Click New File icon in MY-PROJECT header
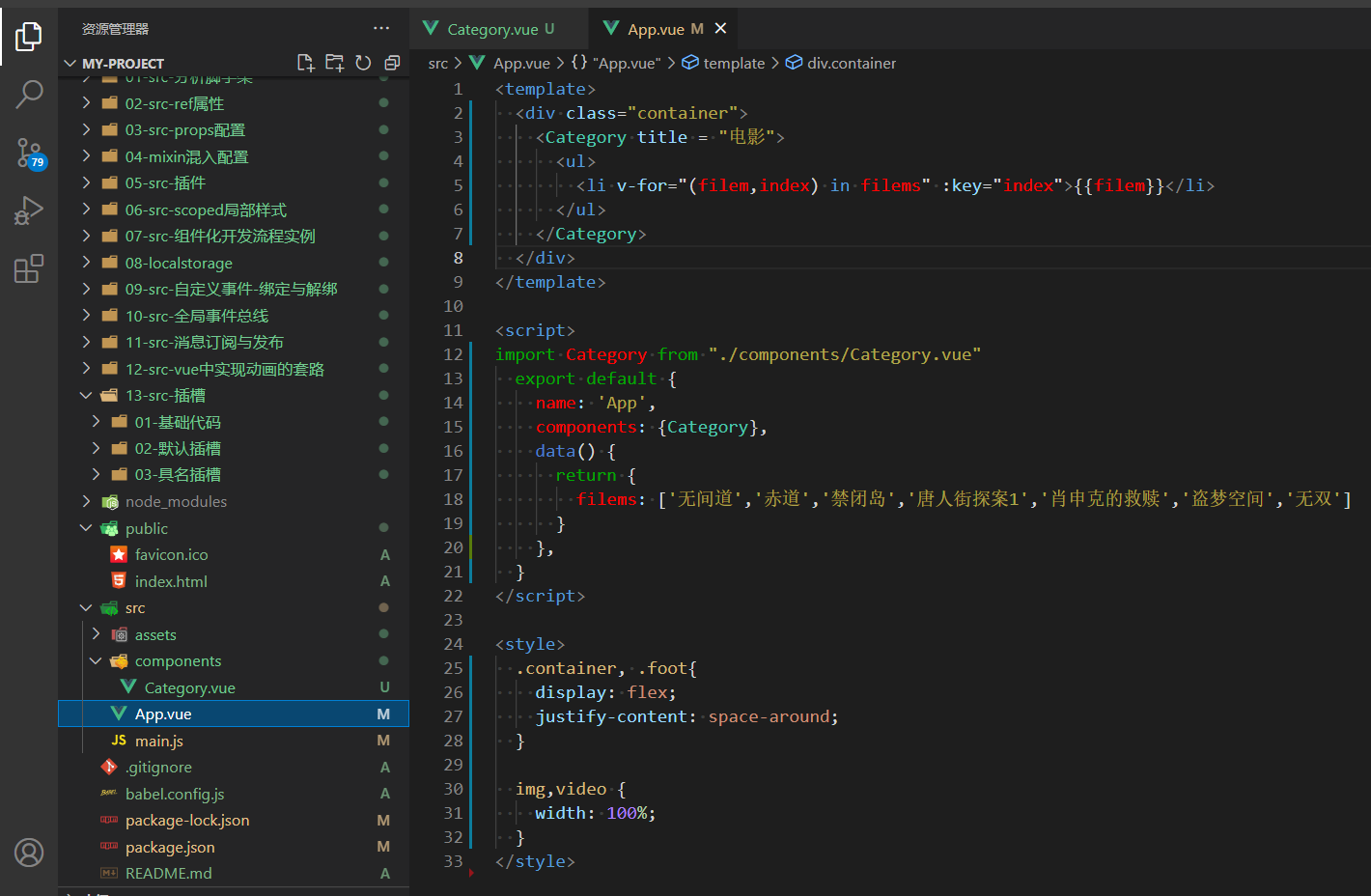The height and width of the screenshot is (896, 1371). [x=305, y=63]
